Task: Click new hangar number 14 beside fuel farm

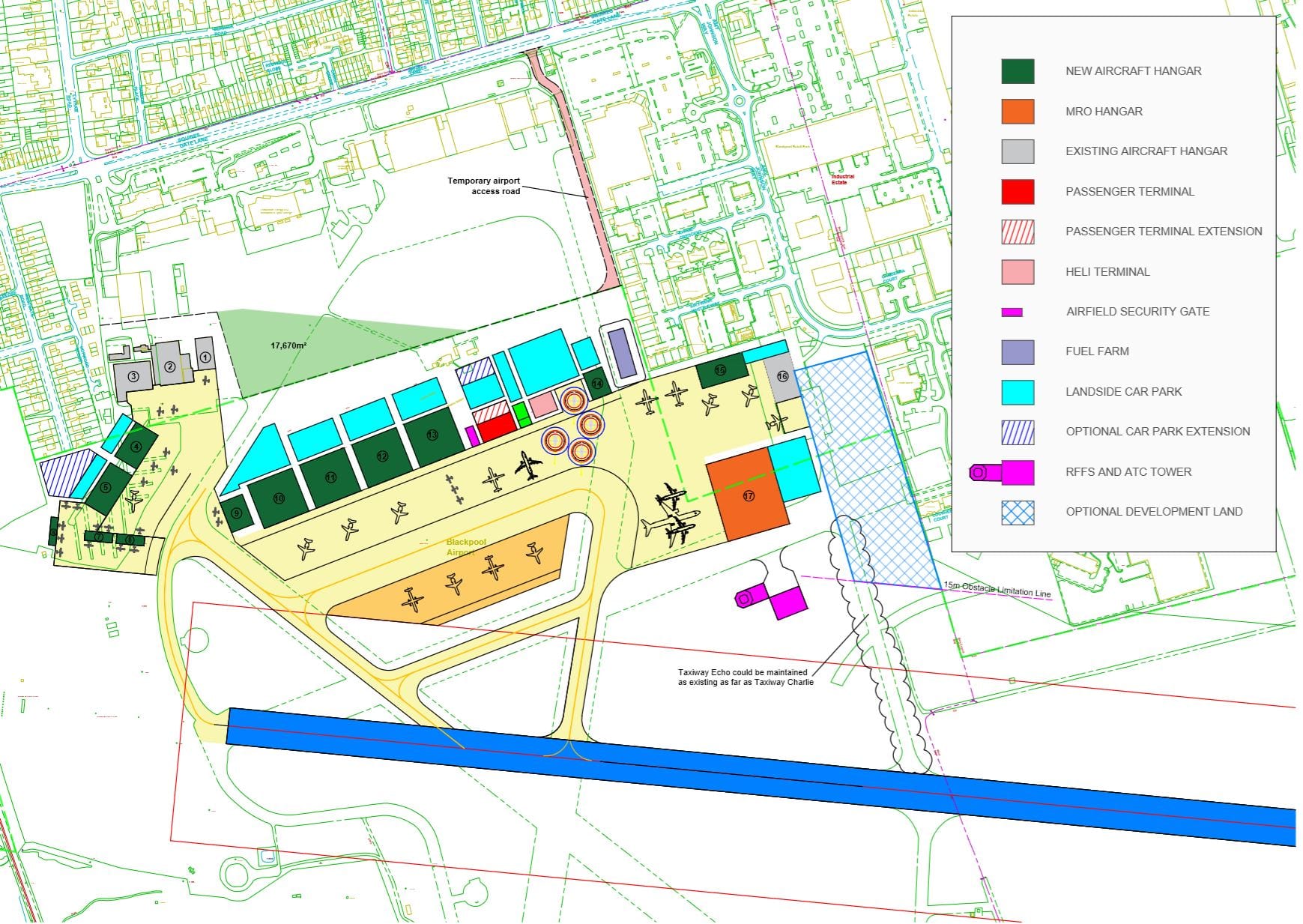Action: point(597,384)
